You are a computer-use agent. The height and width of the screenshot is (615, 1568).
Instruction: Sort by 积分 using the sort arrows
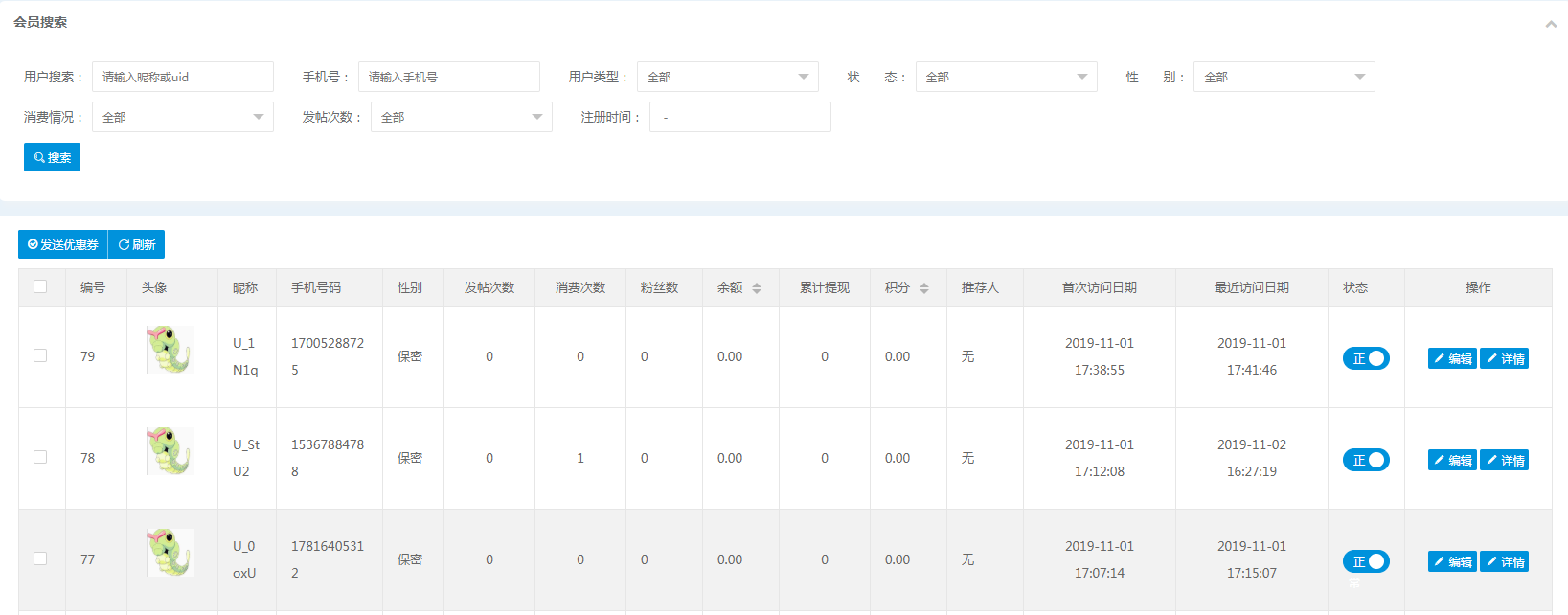924,287
